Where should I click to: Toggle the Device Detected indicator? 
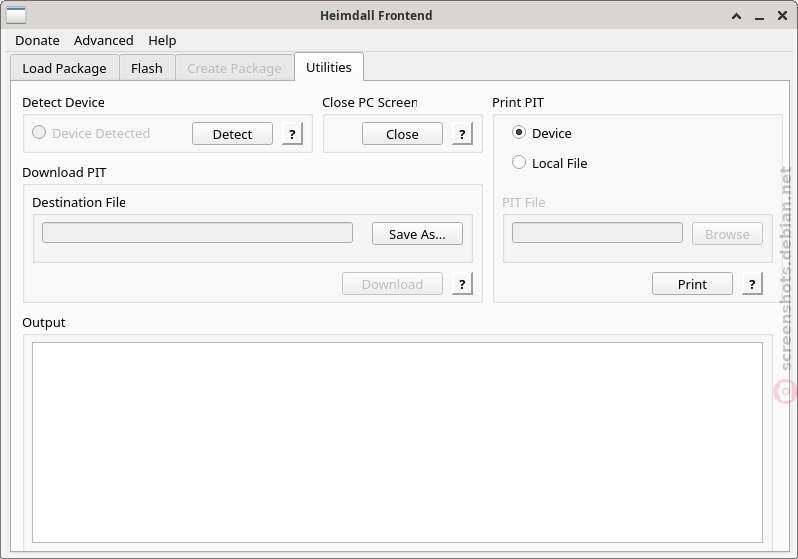pos(91,133)
